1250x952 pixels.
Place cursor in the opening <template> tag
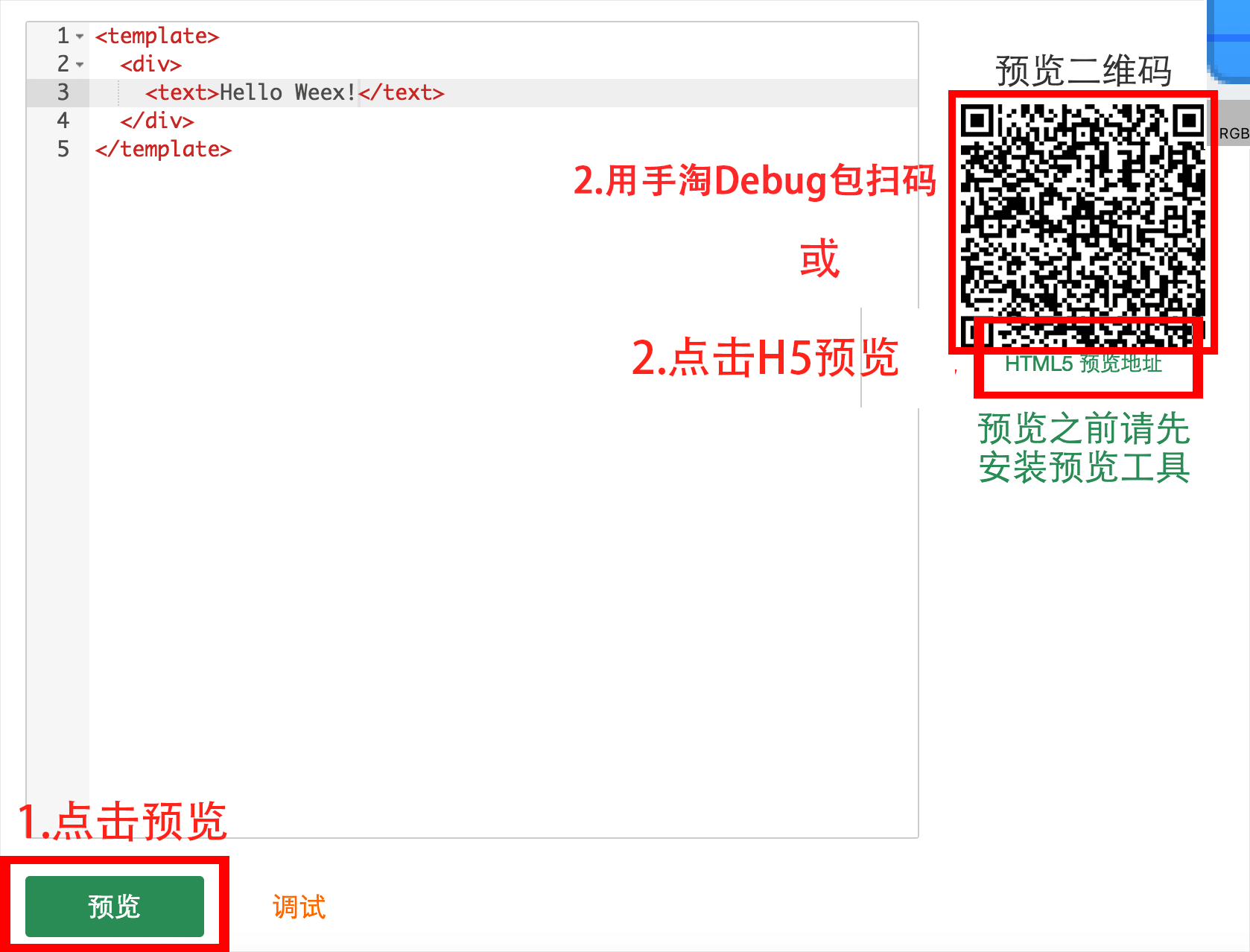point(157,36)
